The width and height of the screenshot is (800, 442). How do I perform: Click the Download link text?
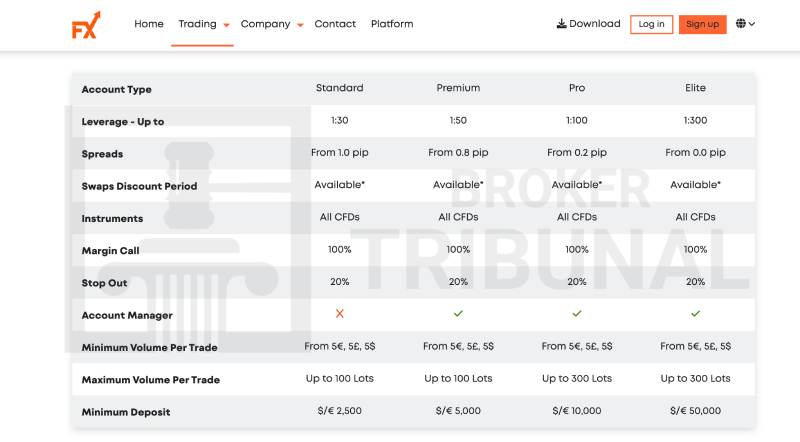595,24
